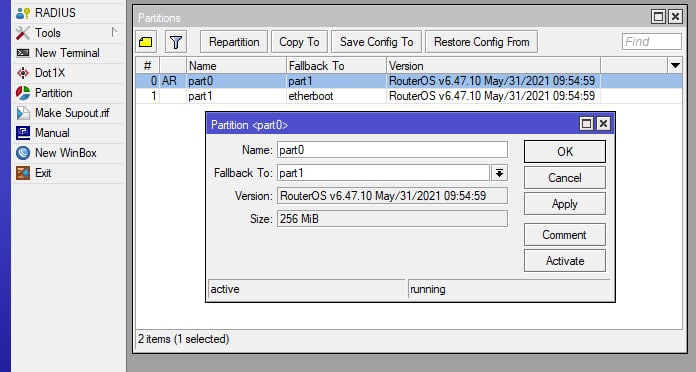The image size is (696, 372).
Task: Click Restore Config From button
Action: point(482,42)
